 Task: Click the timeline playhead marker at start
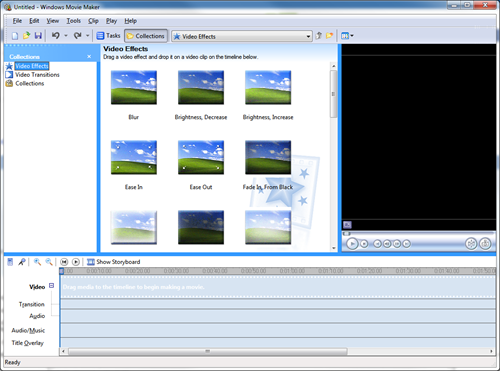[x=62, y=271]
